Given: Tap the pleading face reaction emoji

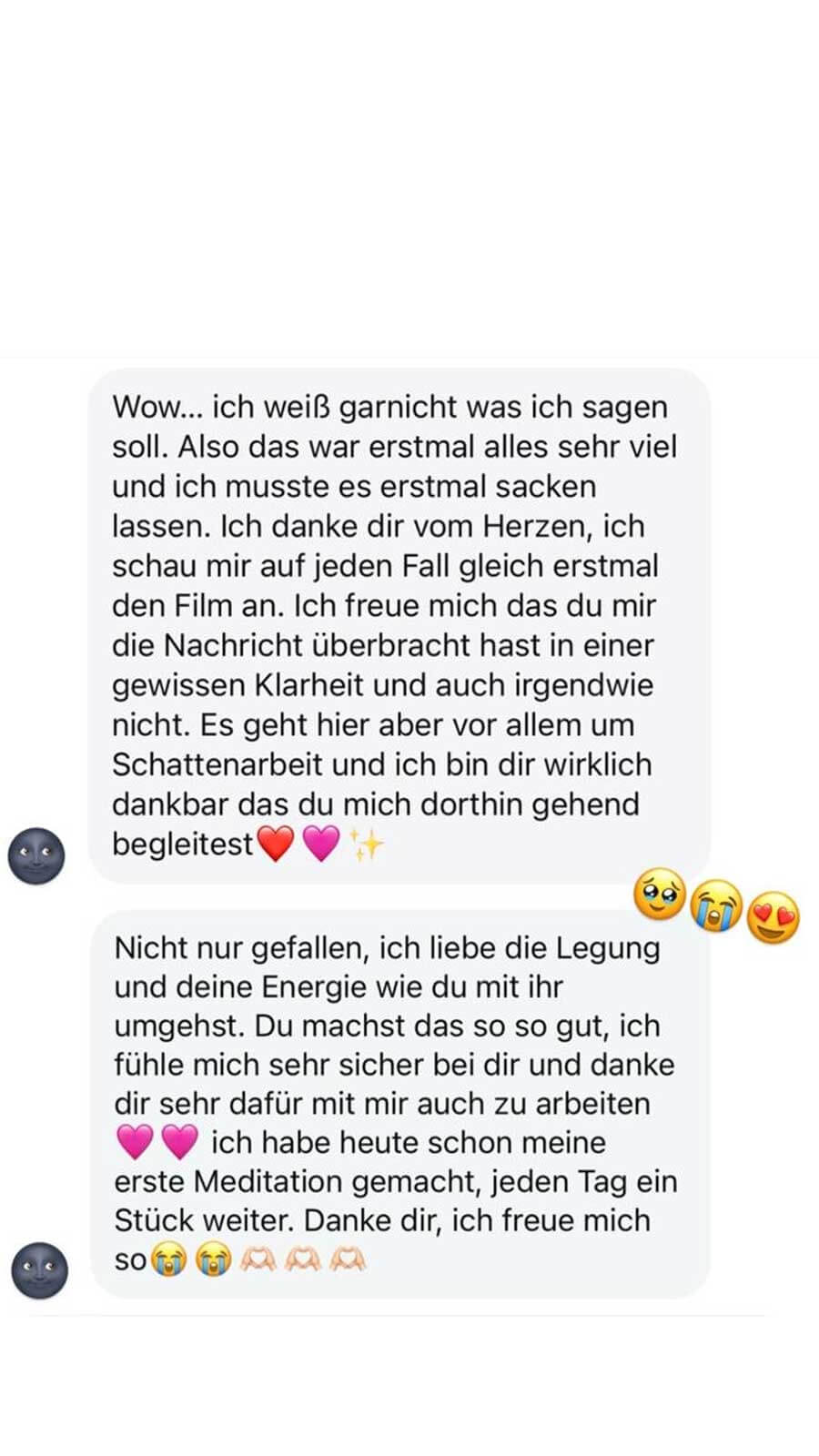Looking at the screenshot, I should click(660, 895).
